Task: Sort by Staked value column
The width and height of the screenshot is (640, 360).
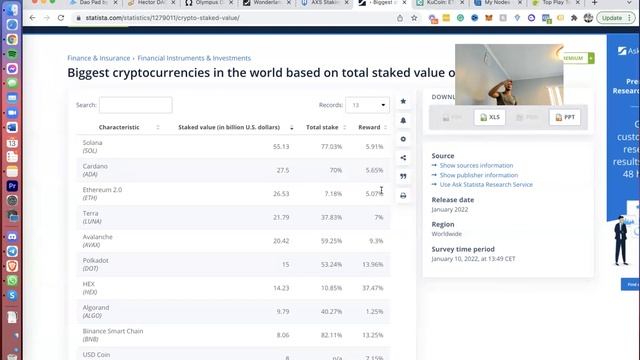Action: pos(229,127)
